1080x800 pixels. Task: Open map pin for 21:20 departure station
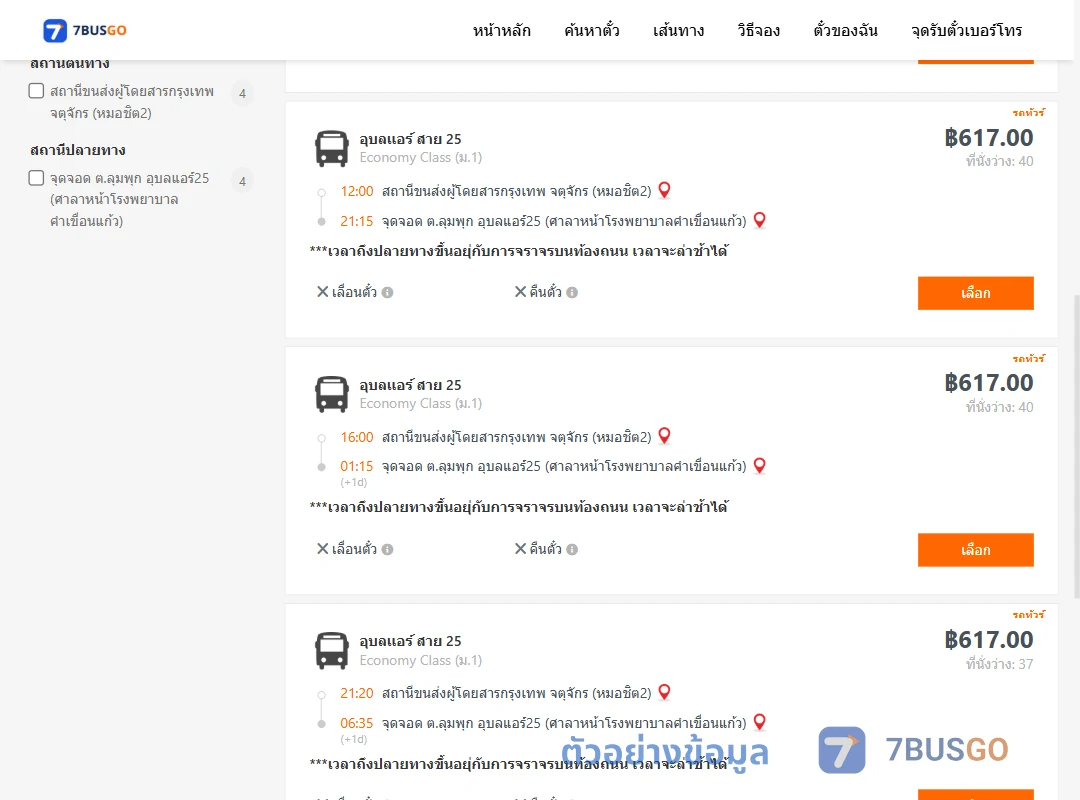[x=664, y=693]
